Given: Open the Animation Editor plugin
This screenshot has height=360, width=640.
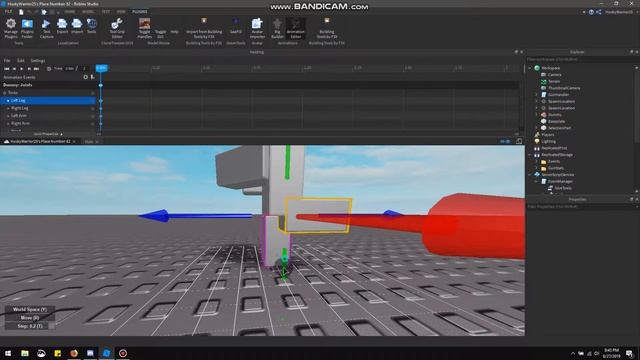Looking at the screenshot, I should coord(296,28).
